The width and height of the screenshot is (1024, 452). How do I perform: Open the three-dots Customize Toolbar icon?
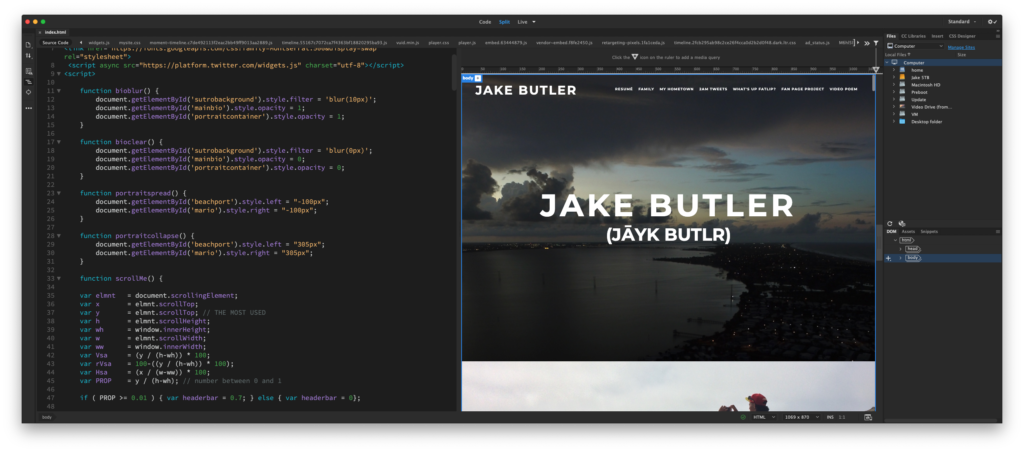[29, 107]
